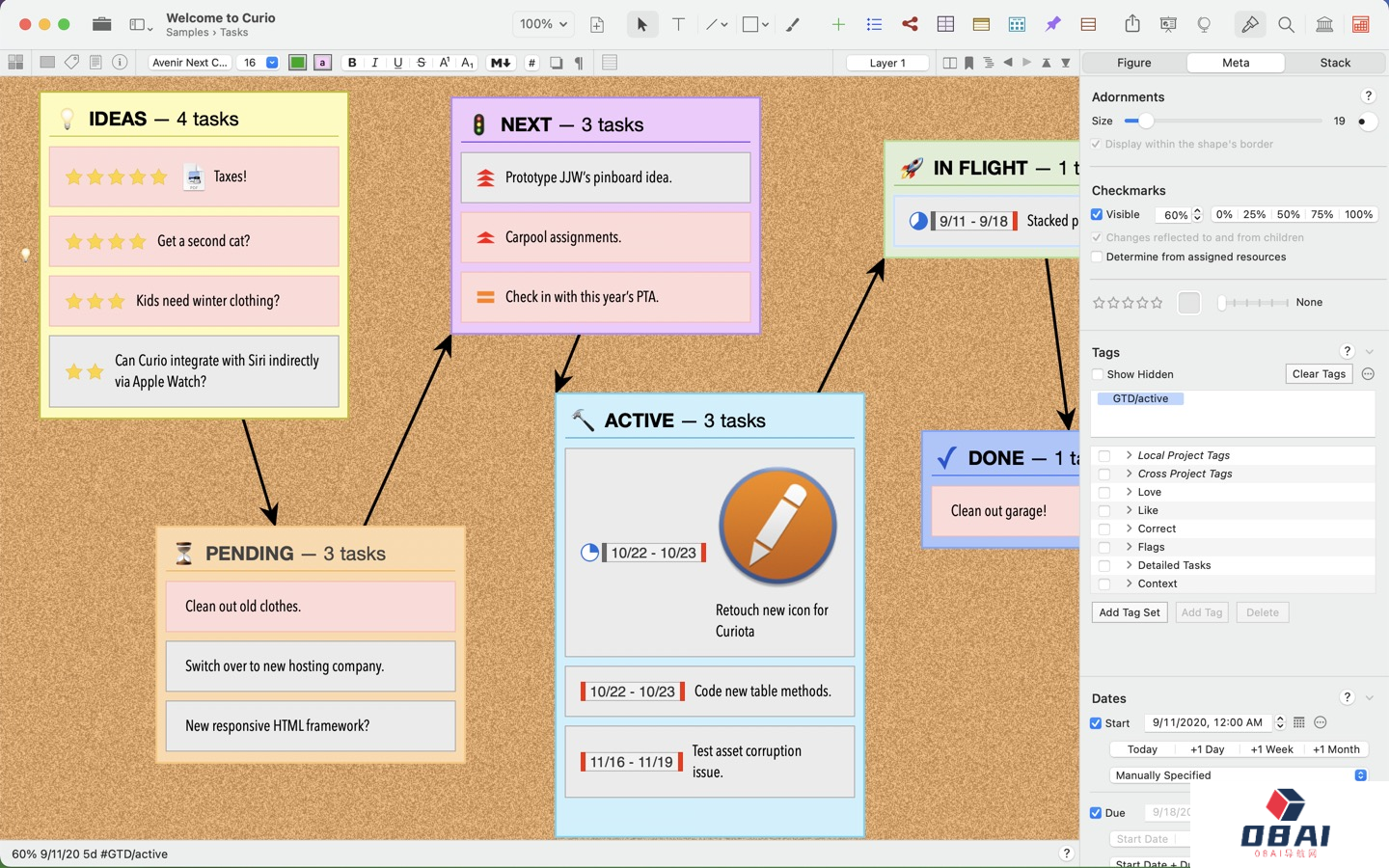
Task: Insert a pinboard with the pin icon
Action: click(1052, 24)
